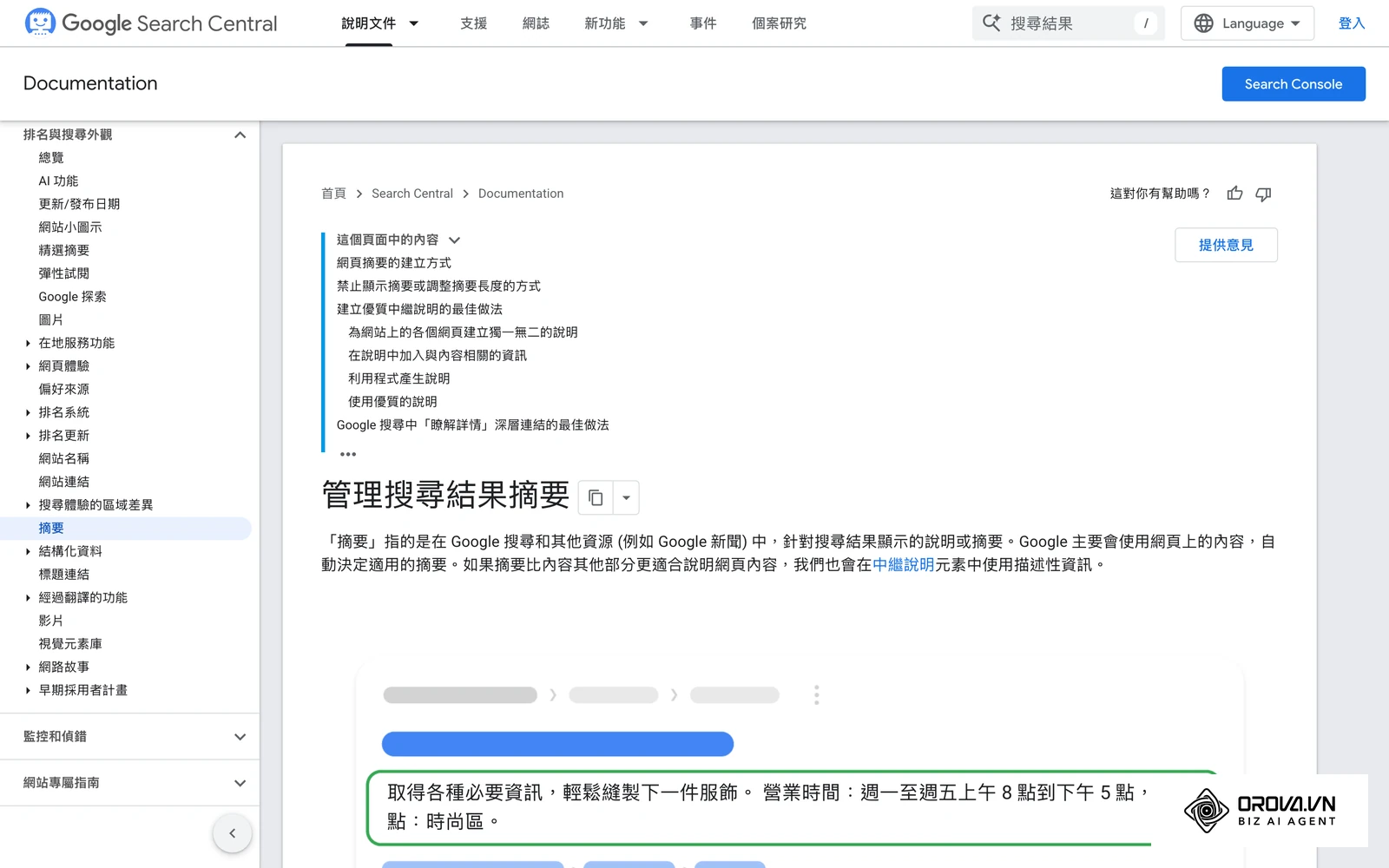Follow the 中繼說明 link
1389x868 pixels.
point(903,565)
